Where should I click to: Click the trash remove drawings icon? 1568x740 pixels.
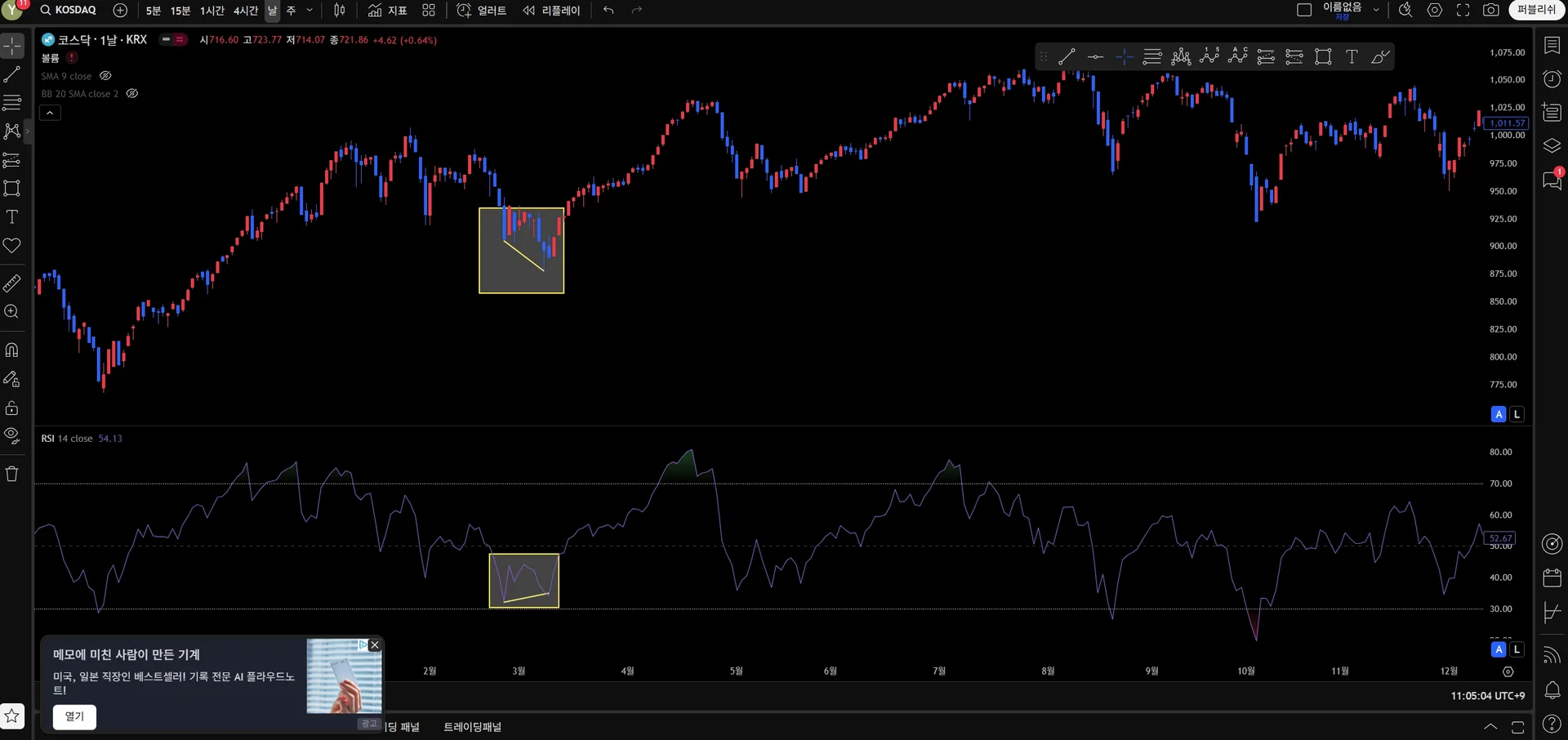[x=12, y=474]
